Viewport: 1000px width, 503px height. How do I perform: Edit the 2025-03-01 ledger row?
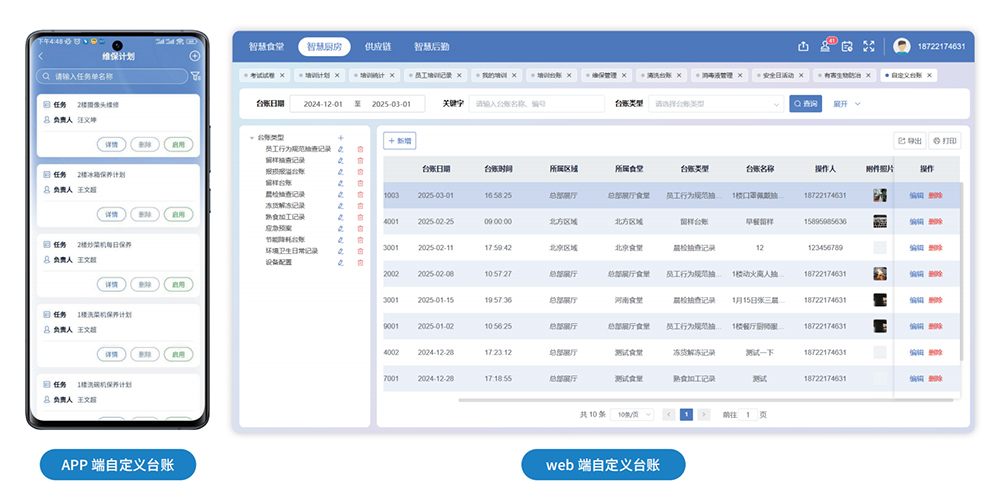(x=916, y=196)
